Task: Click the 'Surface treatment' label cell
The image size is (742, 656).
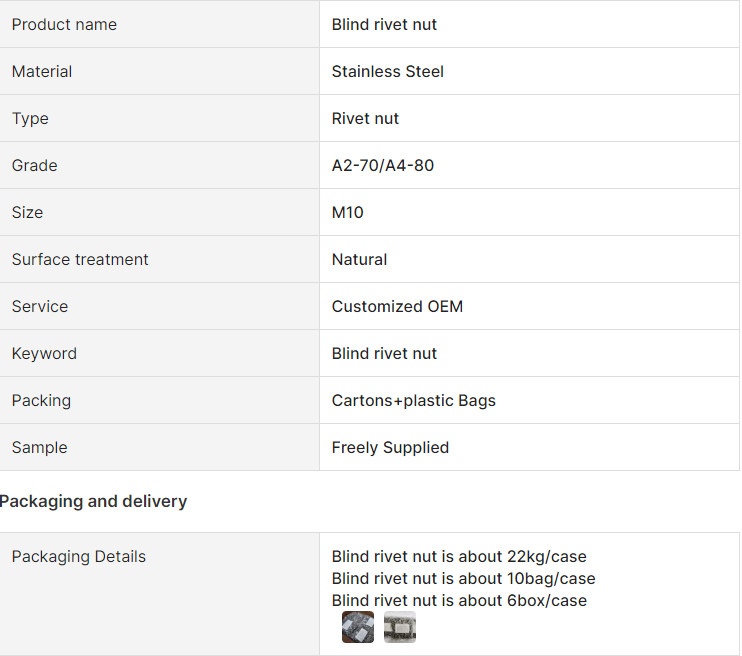Action: pos(80,259)
